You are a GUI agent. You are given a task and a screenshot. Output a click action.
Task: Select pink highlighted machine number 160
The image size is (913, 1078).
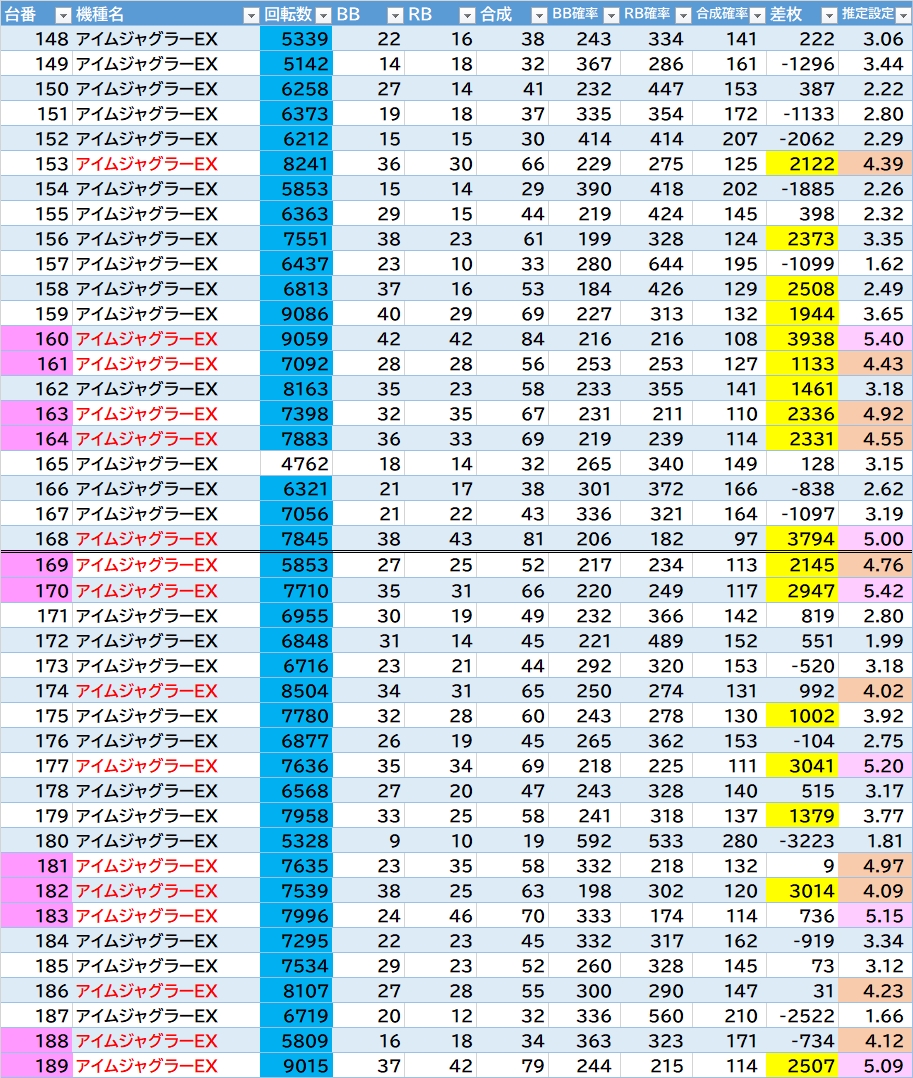(36, 339)
